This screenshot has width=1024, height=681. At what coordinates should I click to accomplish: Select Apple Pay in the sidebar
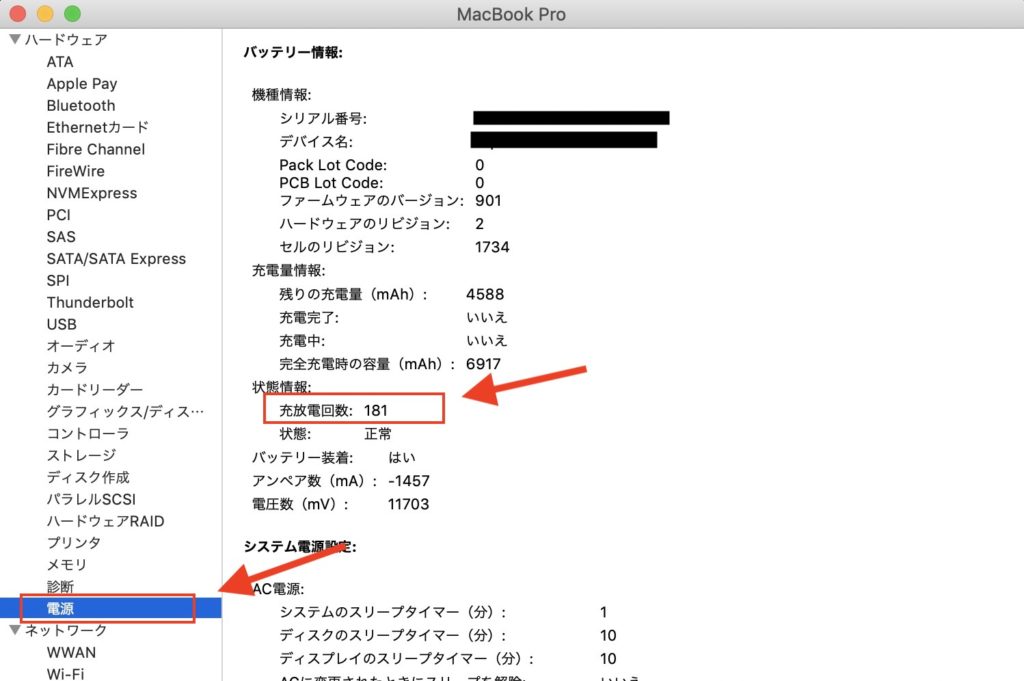tap(82, 84)
